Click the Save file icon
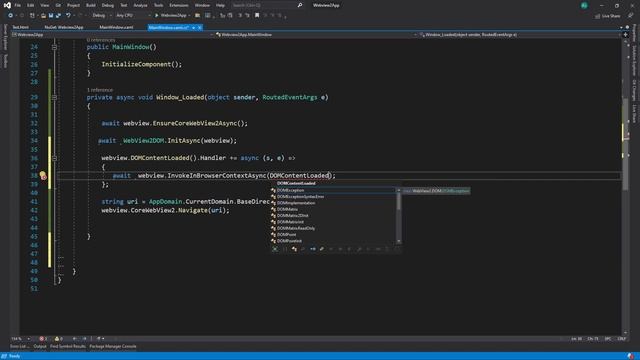This screenshot has width=640, height=360. pos(51,16)
